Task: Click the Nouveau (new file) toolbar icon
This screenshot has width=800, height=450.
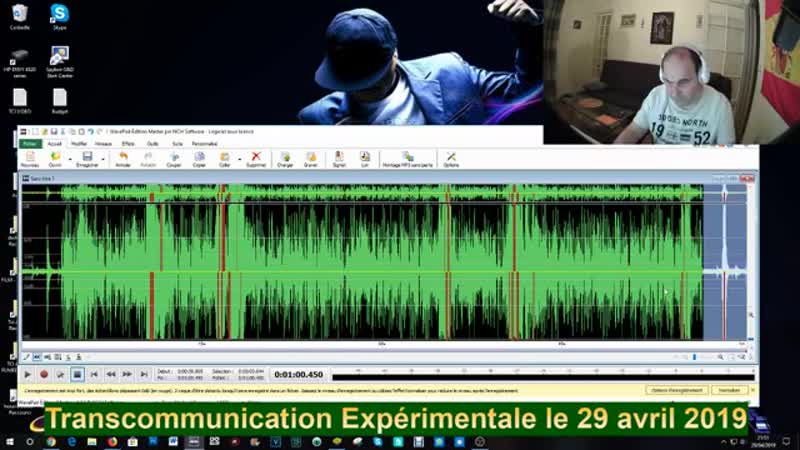Action: tap(29, 158)
